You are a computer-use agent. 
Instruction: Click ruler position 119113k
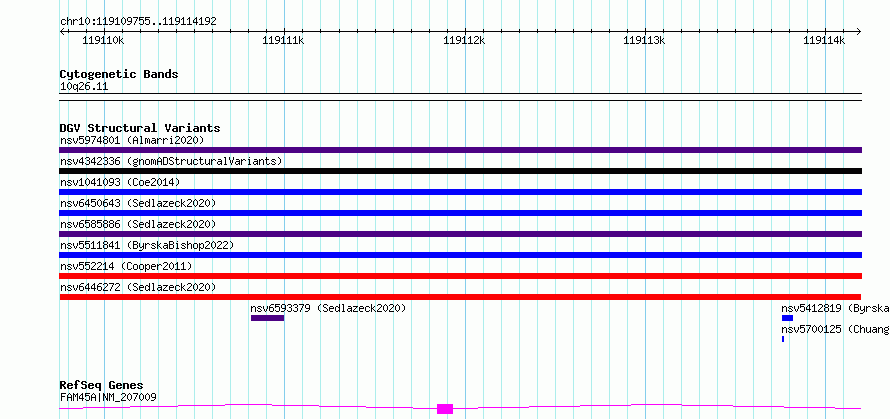(645, 40)
